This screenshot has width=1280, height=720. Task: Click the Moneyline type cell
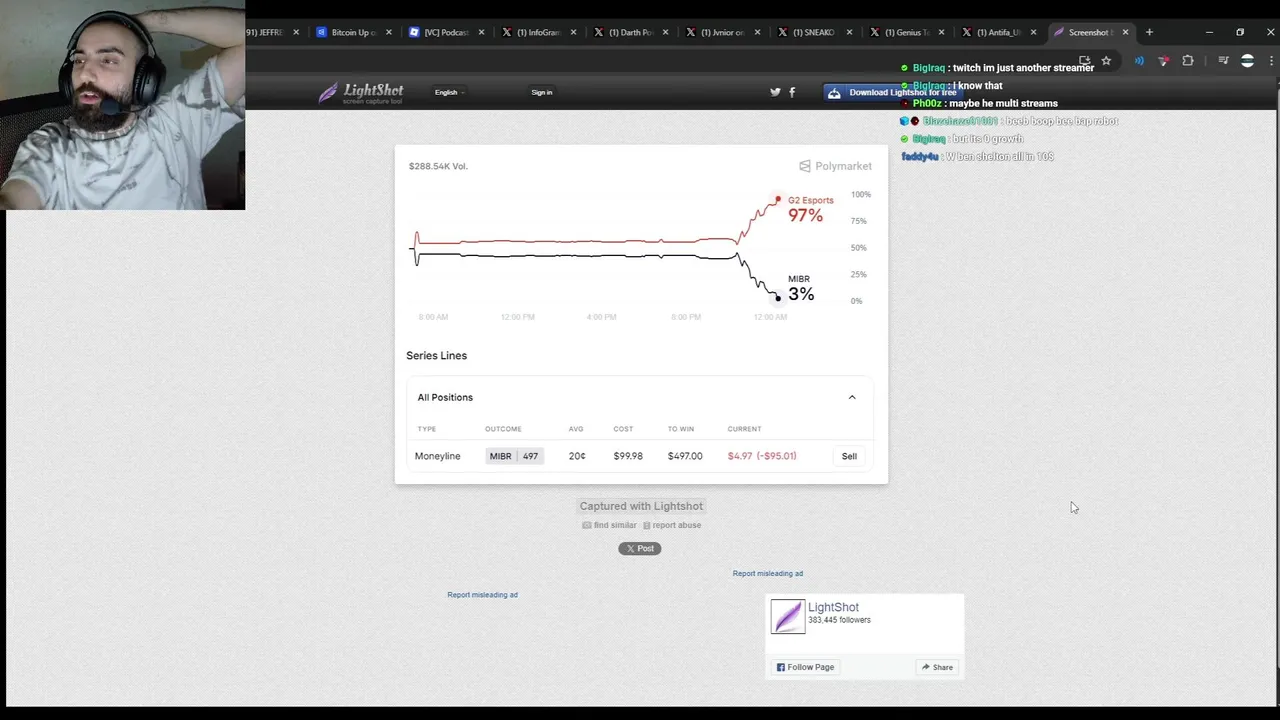[x=438, y=456]
